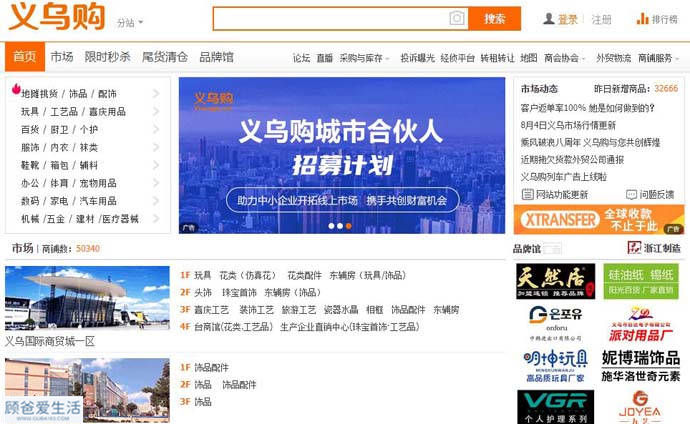690x424 pixels.
Task: Open 派对用品厂 brand logo
Action: [x=641, y=325]
